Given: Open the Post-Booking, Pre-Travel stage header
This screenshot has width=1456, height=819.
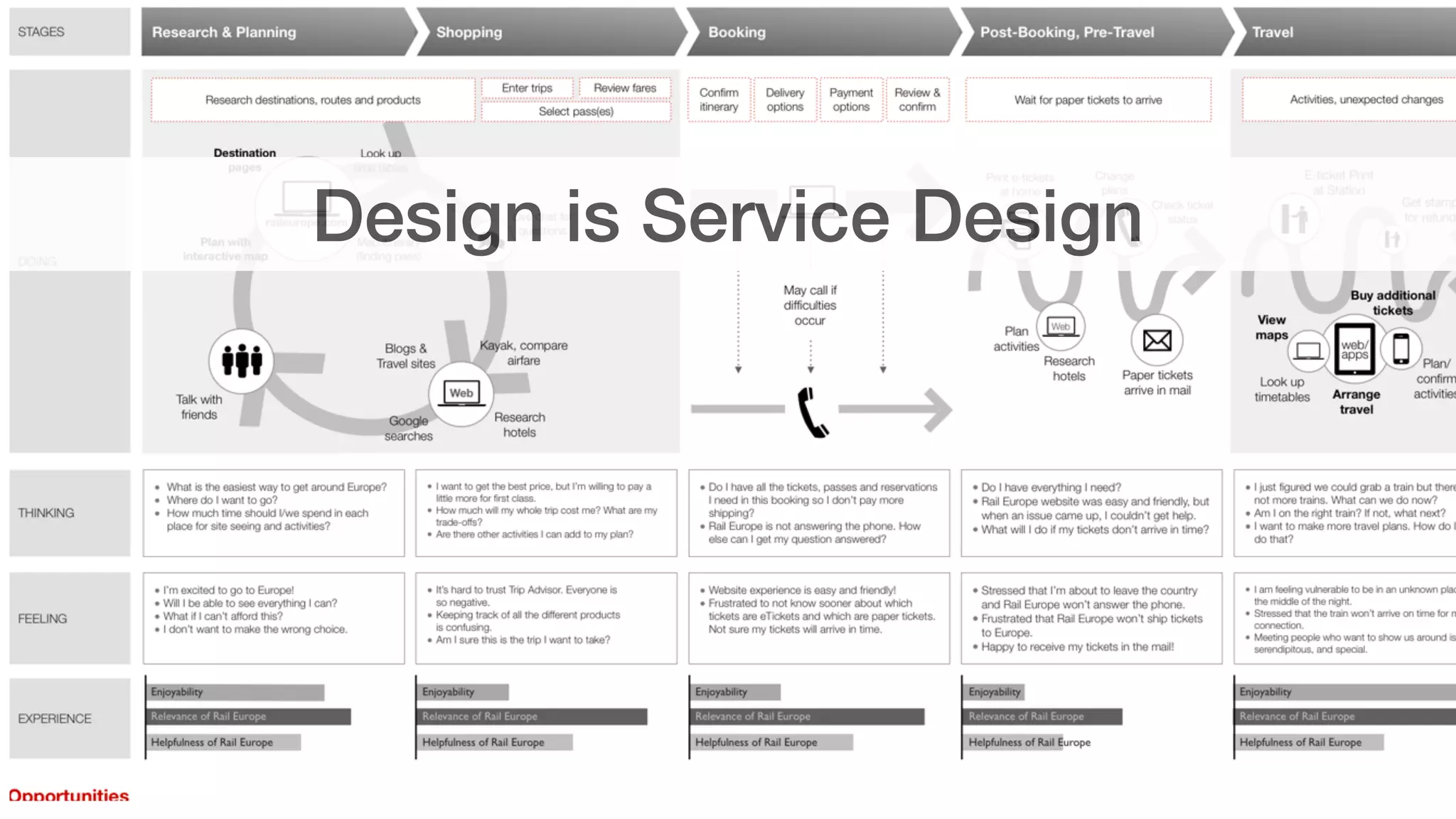Looking at the screenshot, I should (1098, 32).
